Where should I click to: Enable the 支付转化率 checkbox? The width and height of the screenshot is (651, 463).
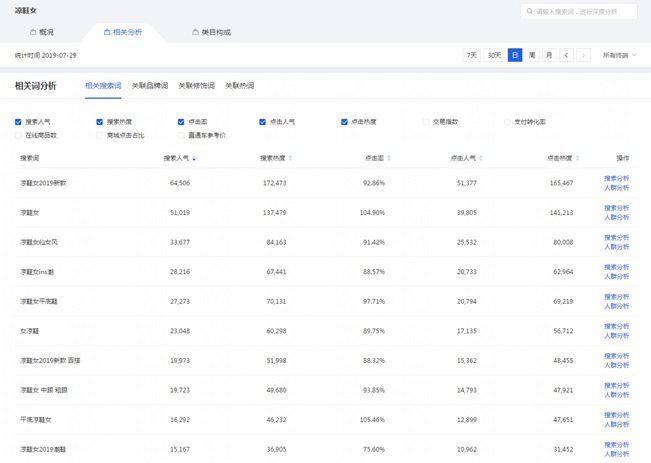[x=508, y=122]
